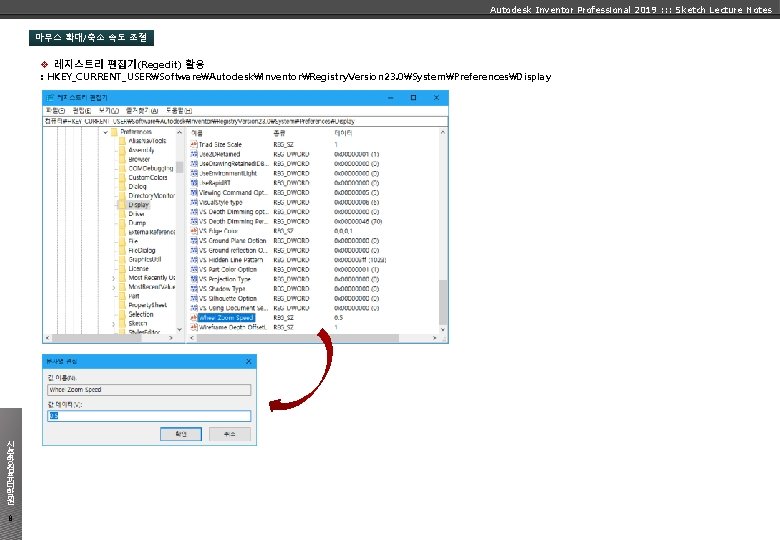Screen dimensions: 780x540
Task: Click the VisualStyle type DWORD icon
Action: click(x=194, y=202)
